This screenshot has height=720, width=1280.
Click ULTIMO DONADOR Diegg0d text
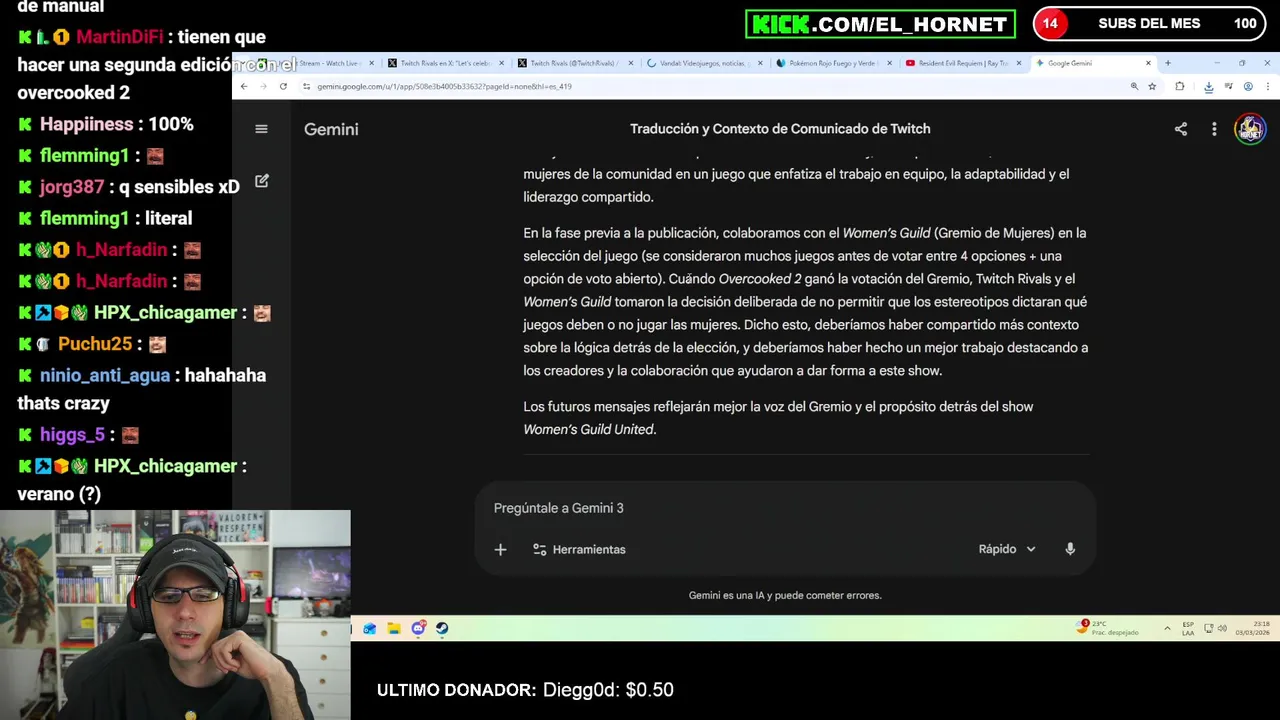525,690
